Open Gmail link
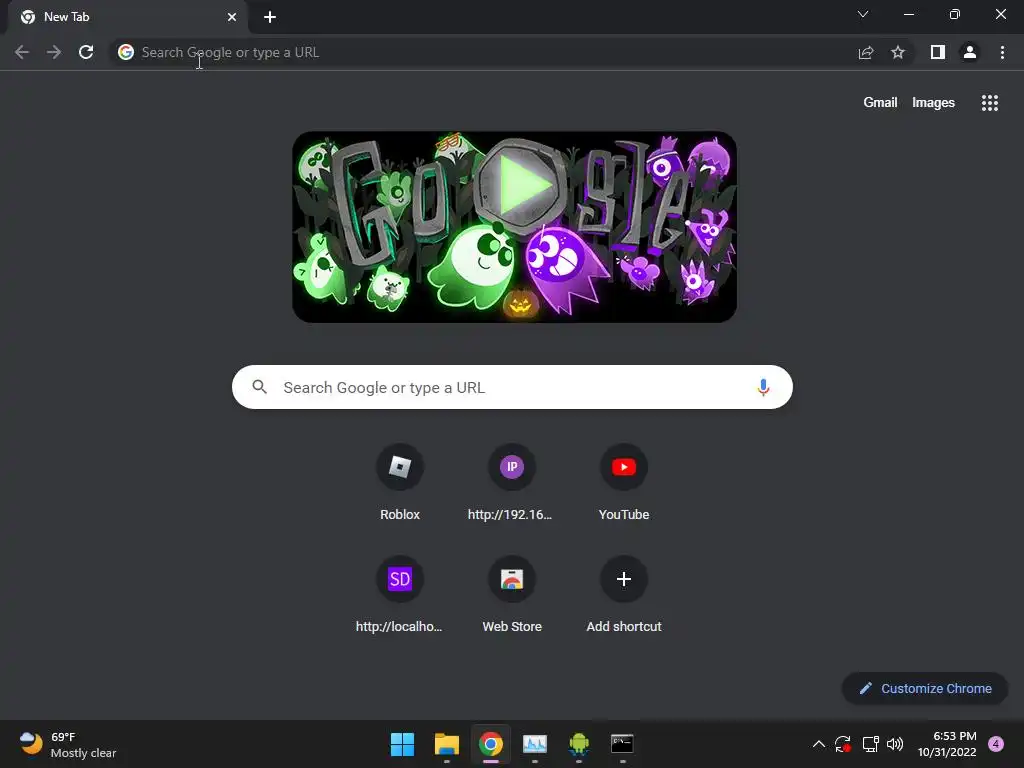 880,103
